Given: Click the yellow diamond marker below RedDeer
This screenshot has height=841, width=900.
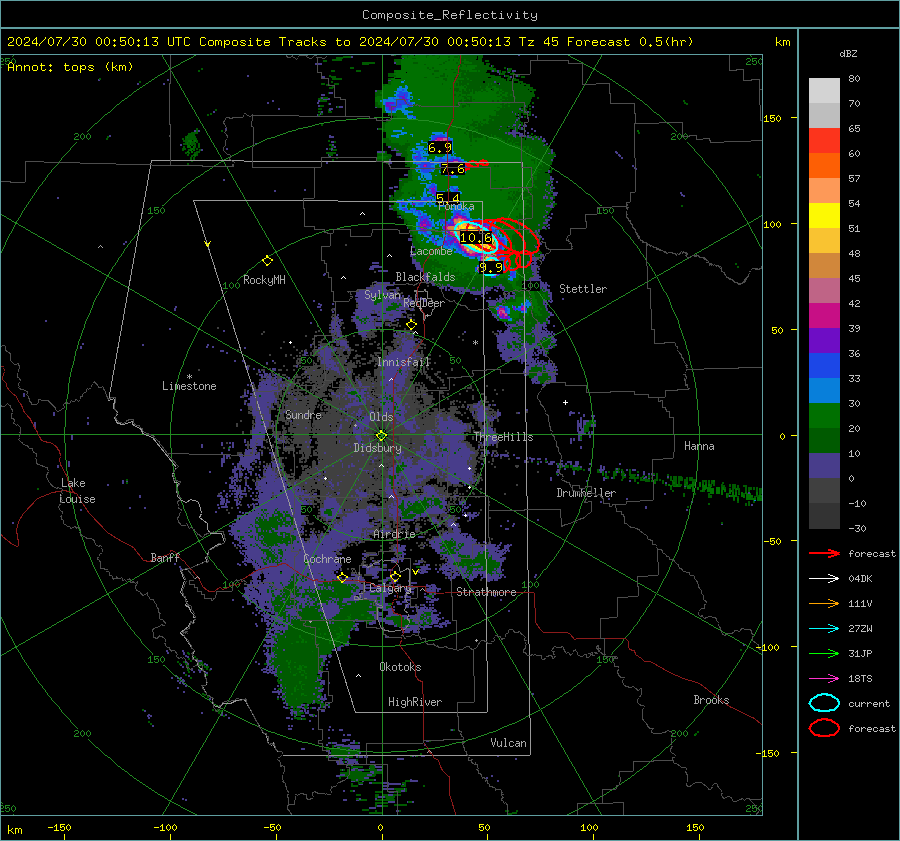Looking at the screenshot, I should 411,325.
